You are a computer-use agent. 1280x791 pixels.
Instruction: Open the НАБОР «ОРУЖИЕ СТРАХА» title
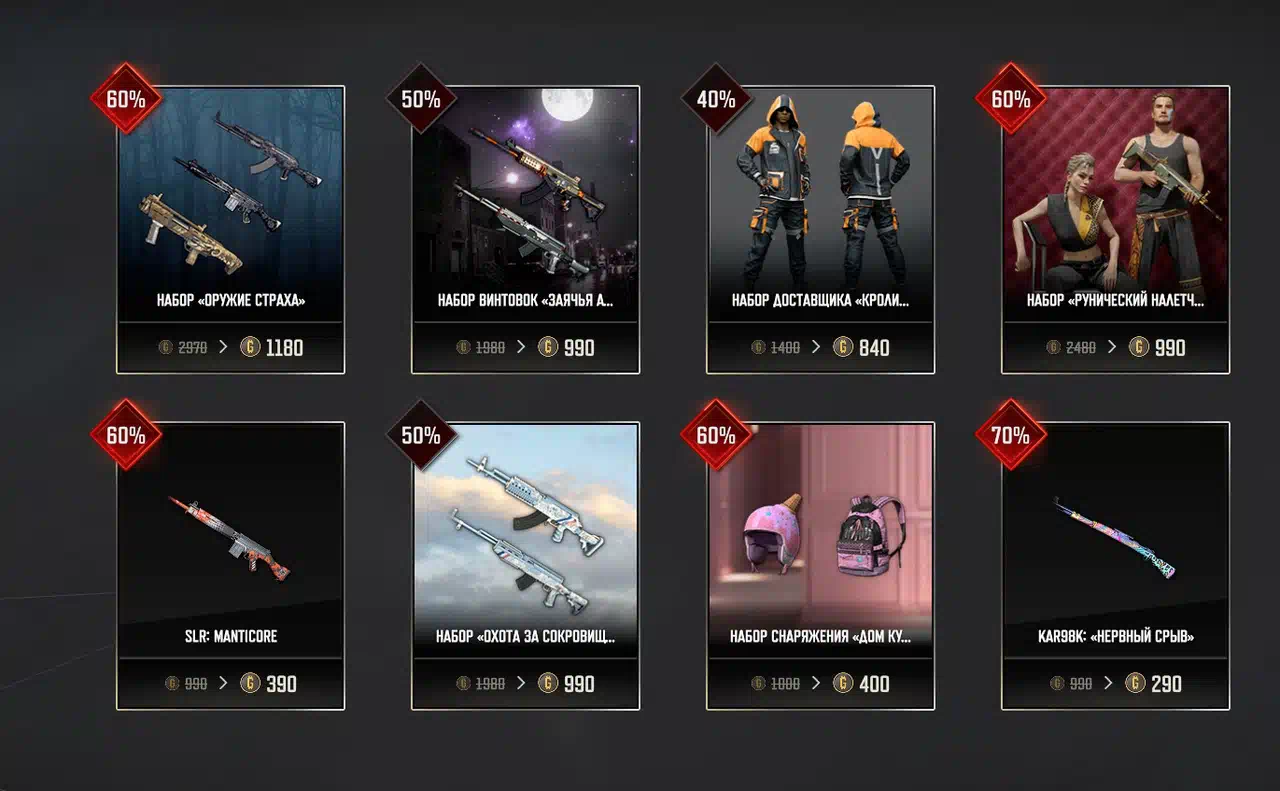coord(231,300)
